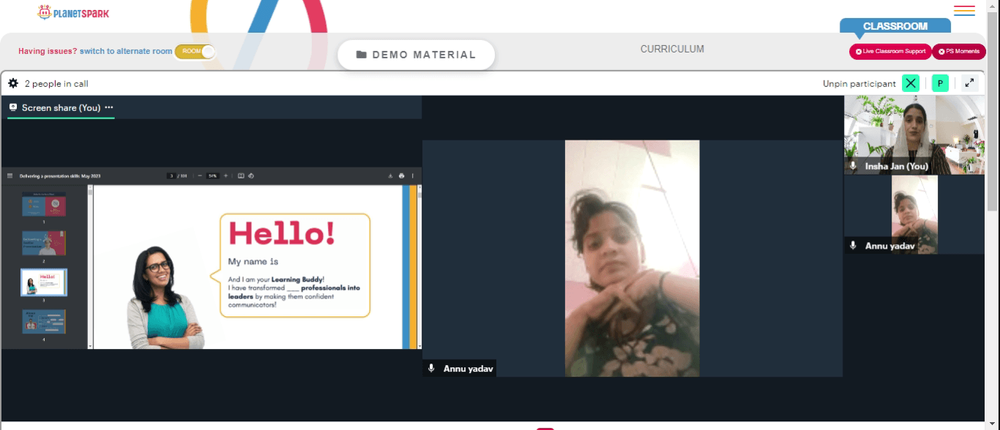The height and width of the screenshot is (430, 1000).
Task: Zoom in the PDF with plus button
Action: click(x=225, y=176)
